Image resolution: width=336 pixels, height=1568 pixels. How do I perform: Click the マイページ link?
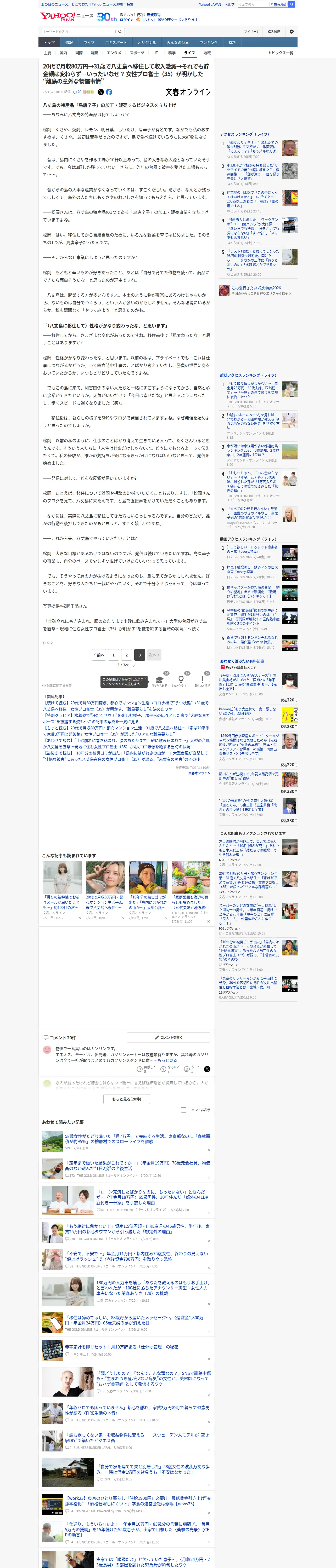coord(251,32)
